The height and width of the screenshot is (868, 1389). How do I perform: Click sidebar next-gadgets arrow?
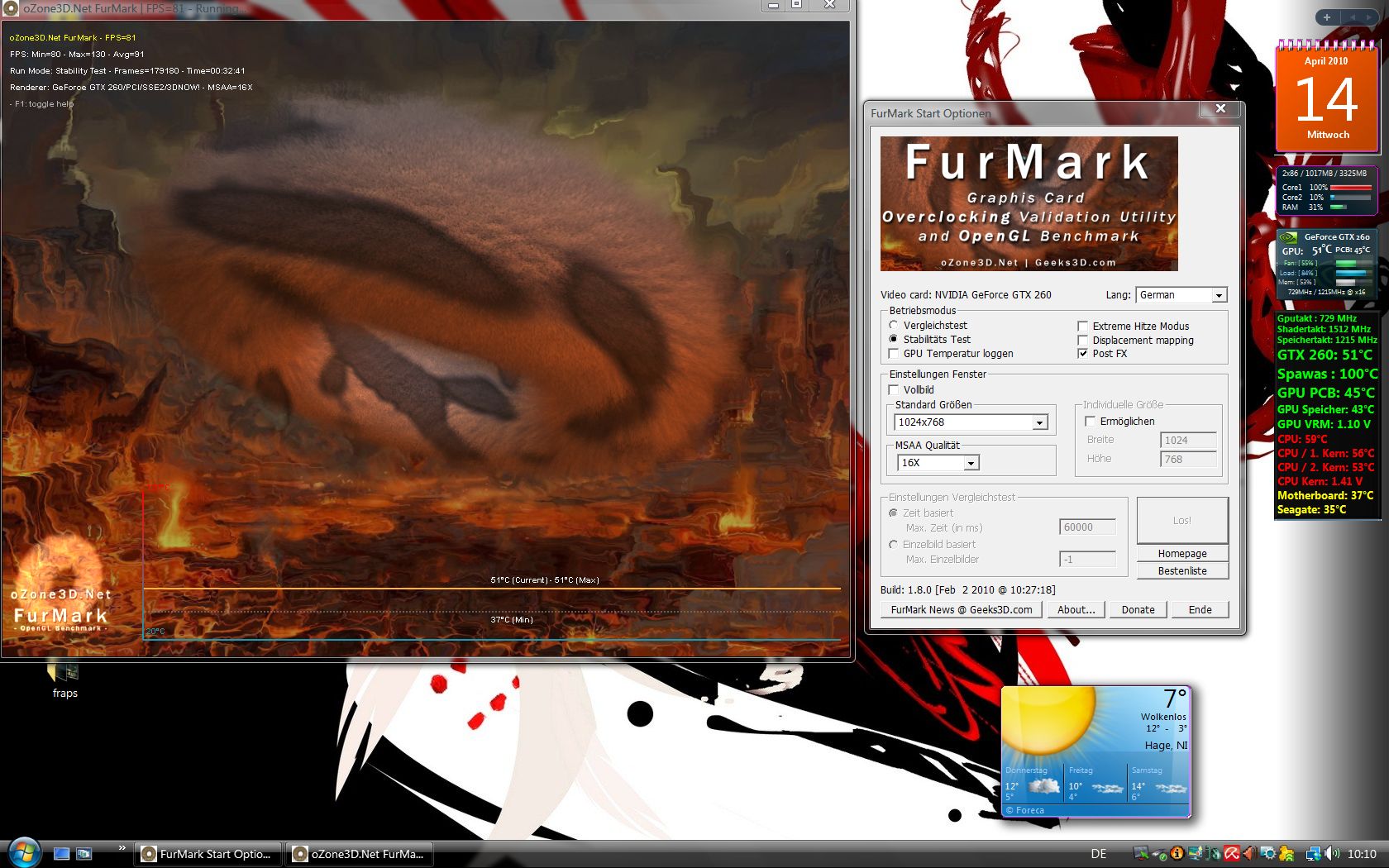(1371, 17)
